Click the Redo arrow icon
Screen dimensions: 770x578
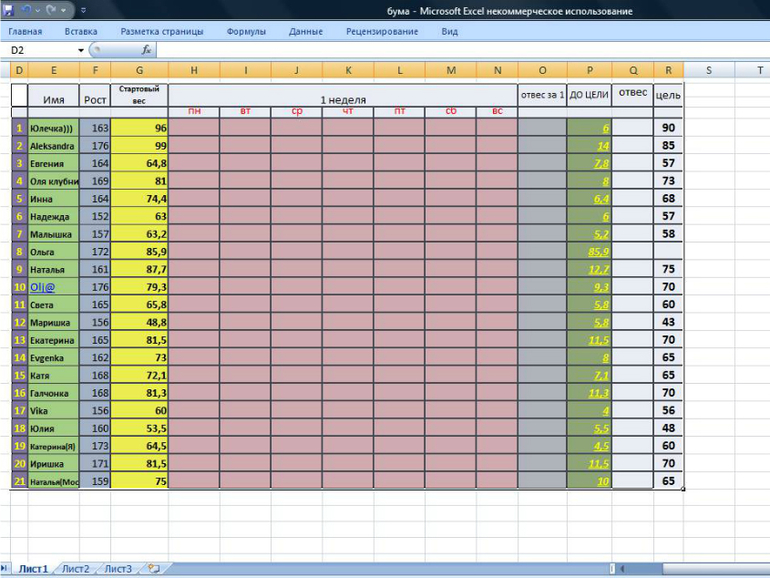50,10
